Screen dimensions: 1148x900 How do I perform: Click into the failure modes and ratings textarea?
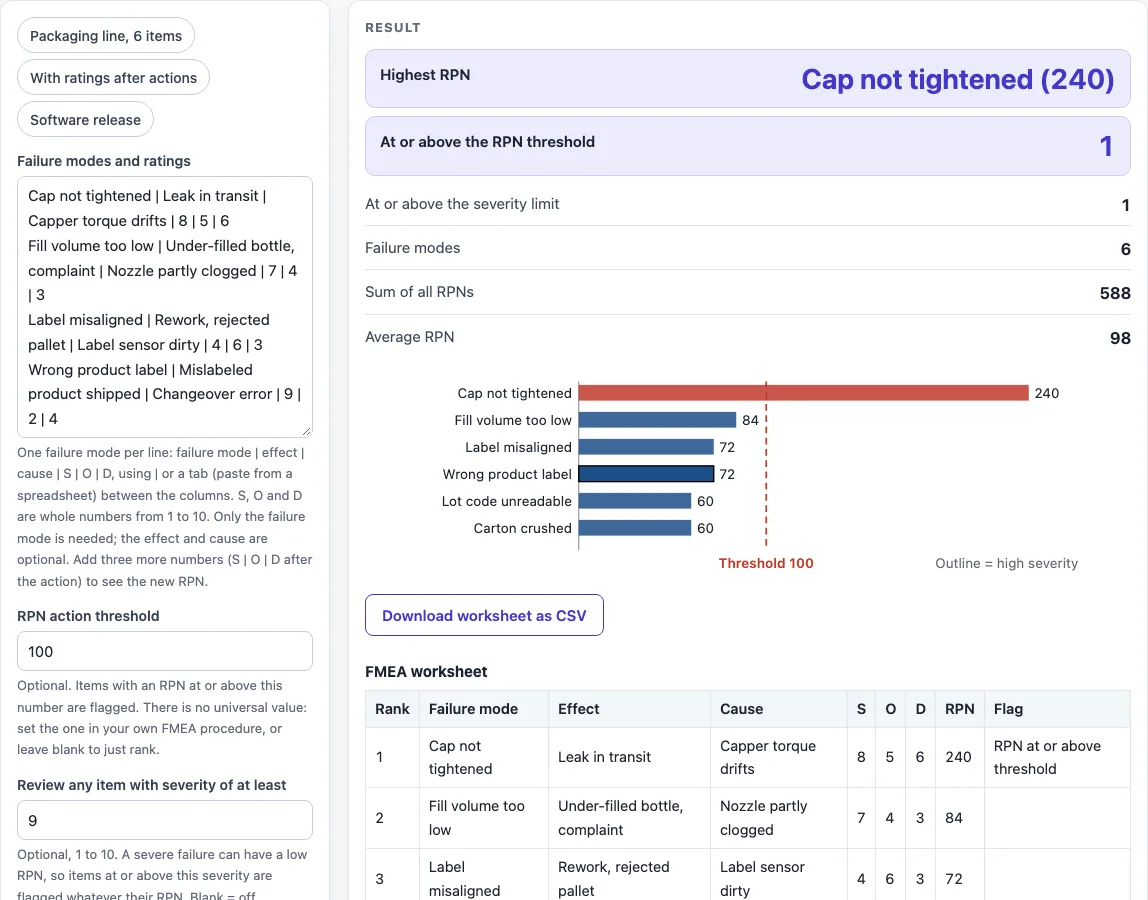[165, 307]
